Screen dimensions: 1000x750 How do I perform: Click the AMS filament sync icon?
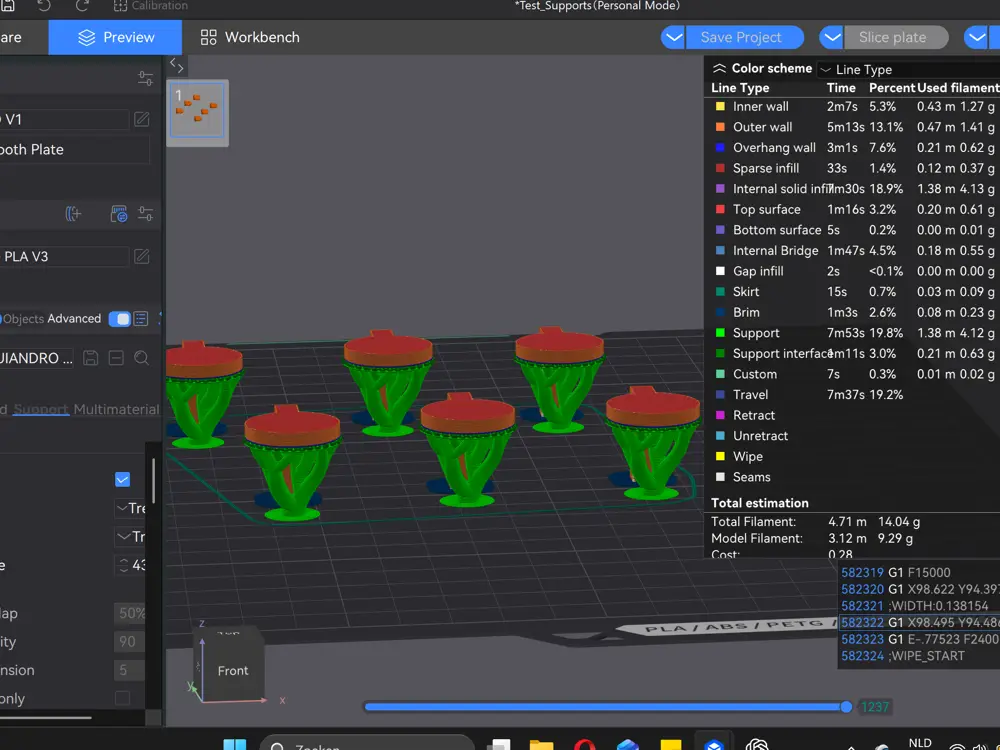click(x=119, y=214)
